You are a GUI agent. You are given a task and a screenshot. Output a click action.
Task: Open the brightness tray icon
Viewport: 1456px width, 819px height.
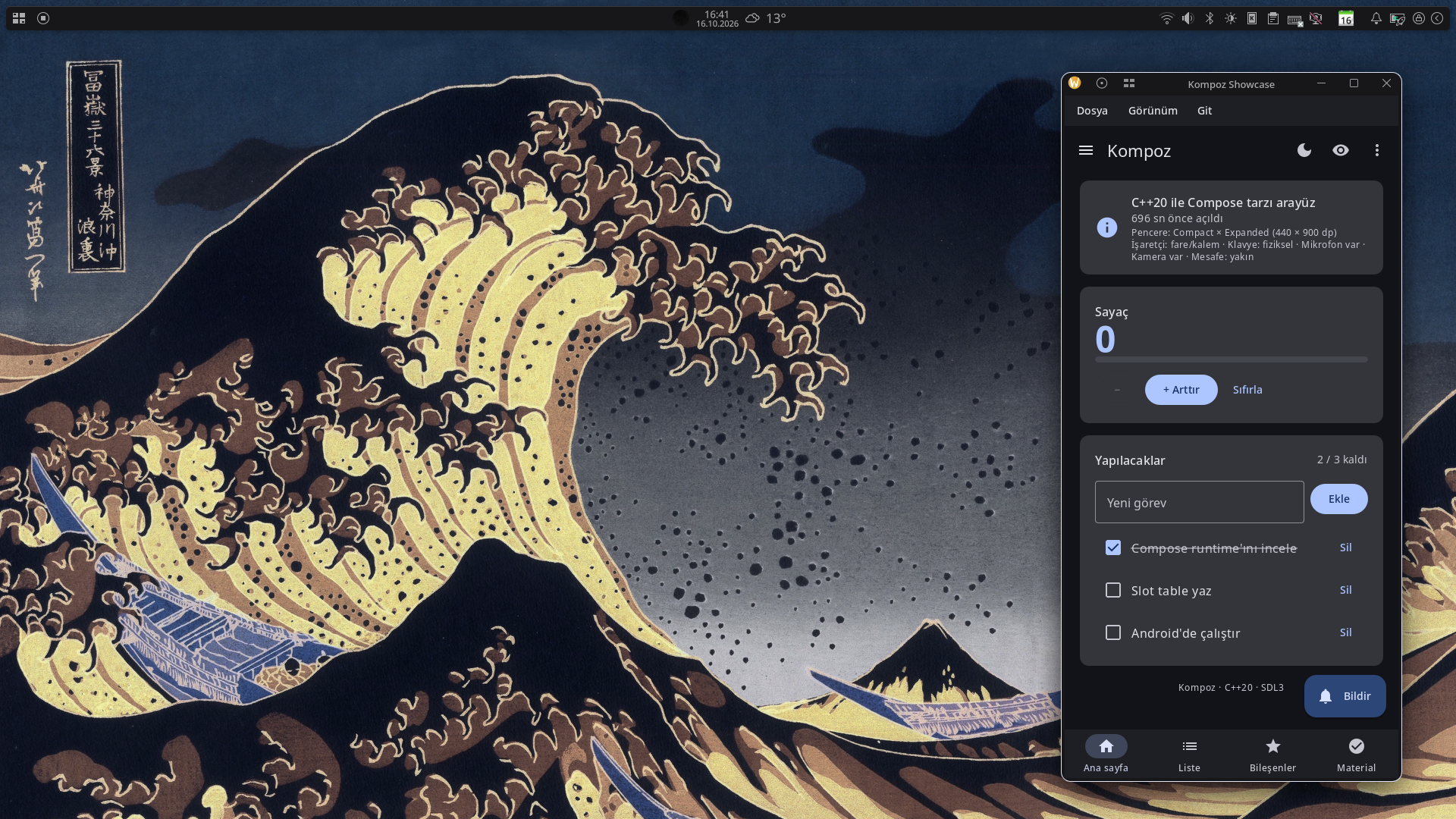coord(1231,18)
